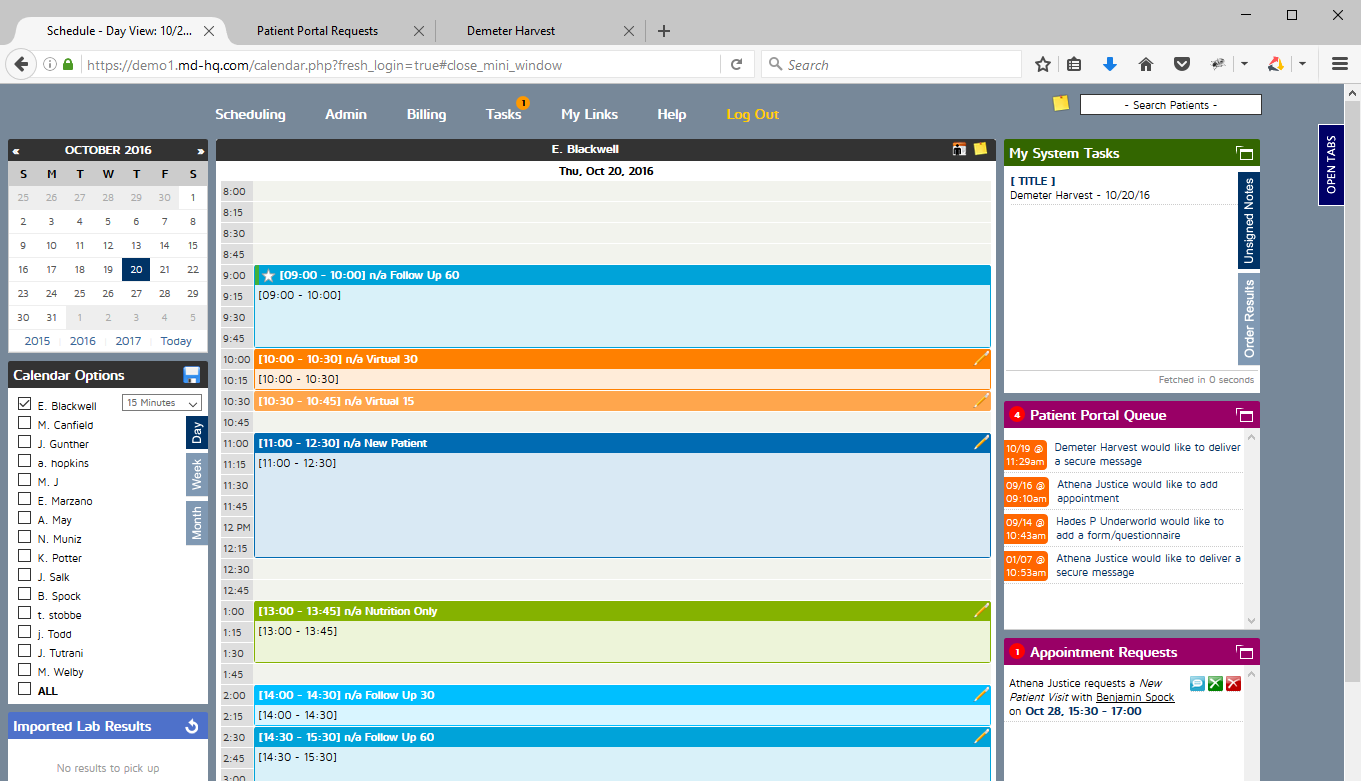The height and width of the screenshot is (781, 1361).
Task: Open the sticky note icon beside E. Blackwell header
Action: tap(978, 148)
